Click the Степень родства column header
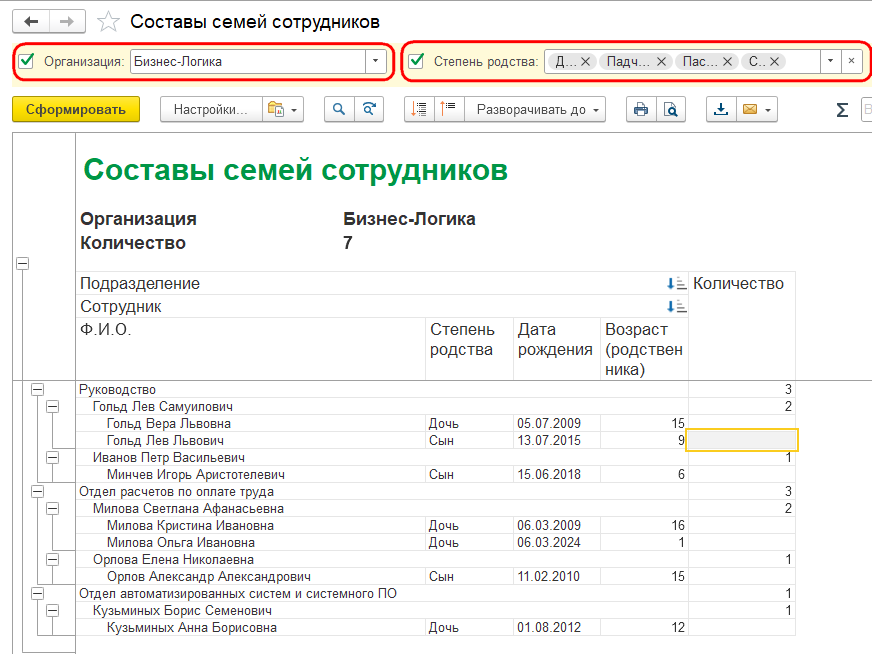Screen dimensions: 872x654 [x=469, y=349]
